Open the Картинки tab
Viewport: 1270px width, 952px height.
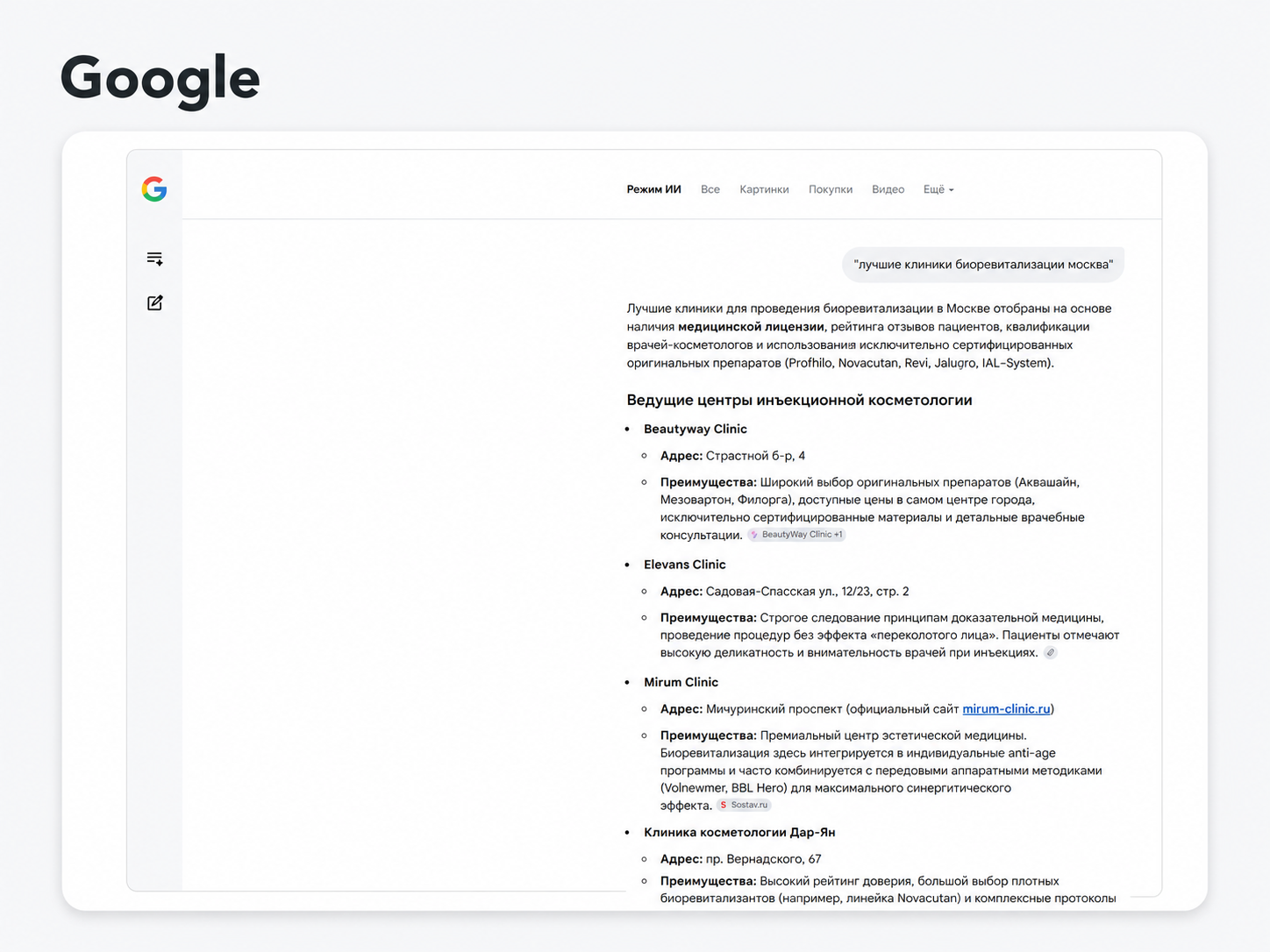(764, 189)
